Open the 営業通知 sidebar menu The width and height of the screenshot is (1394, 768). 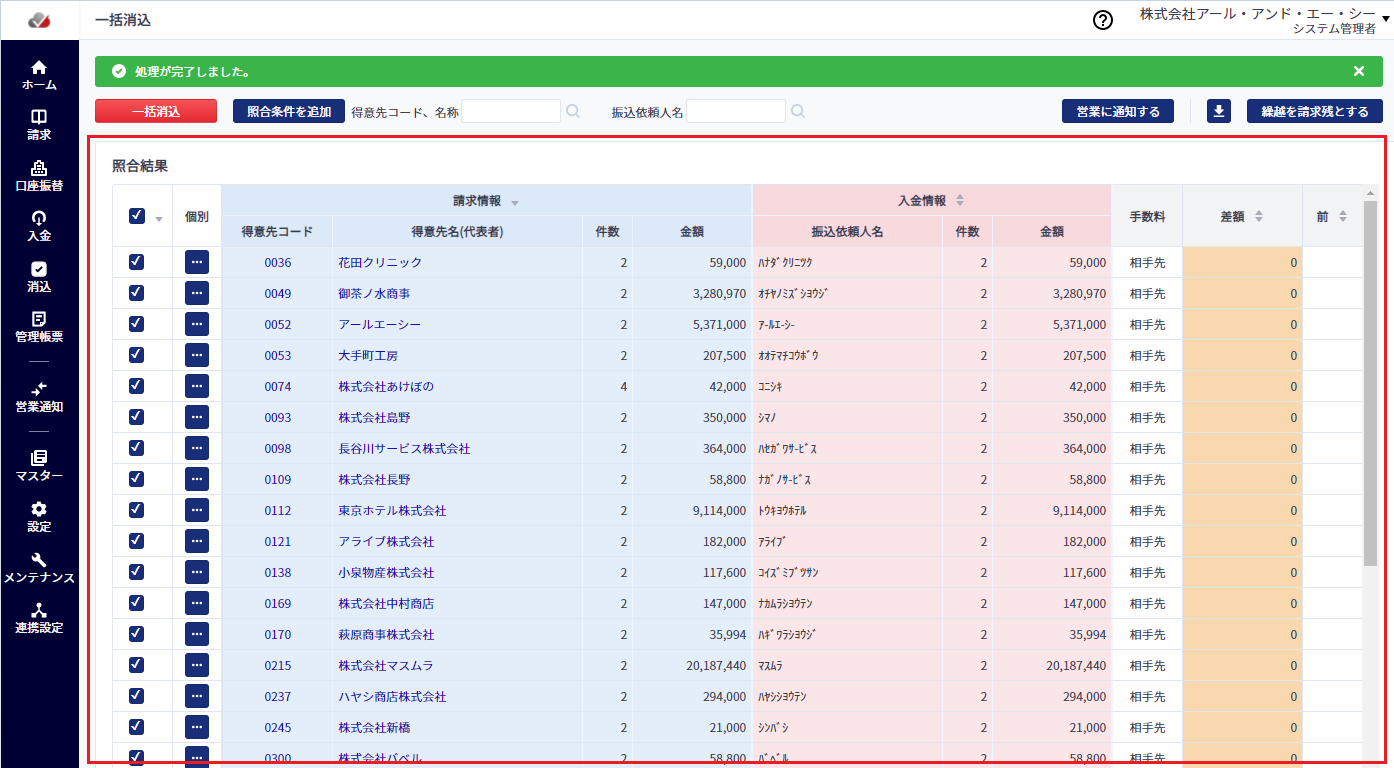pyautogui.click(x=39, y=397)
